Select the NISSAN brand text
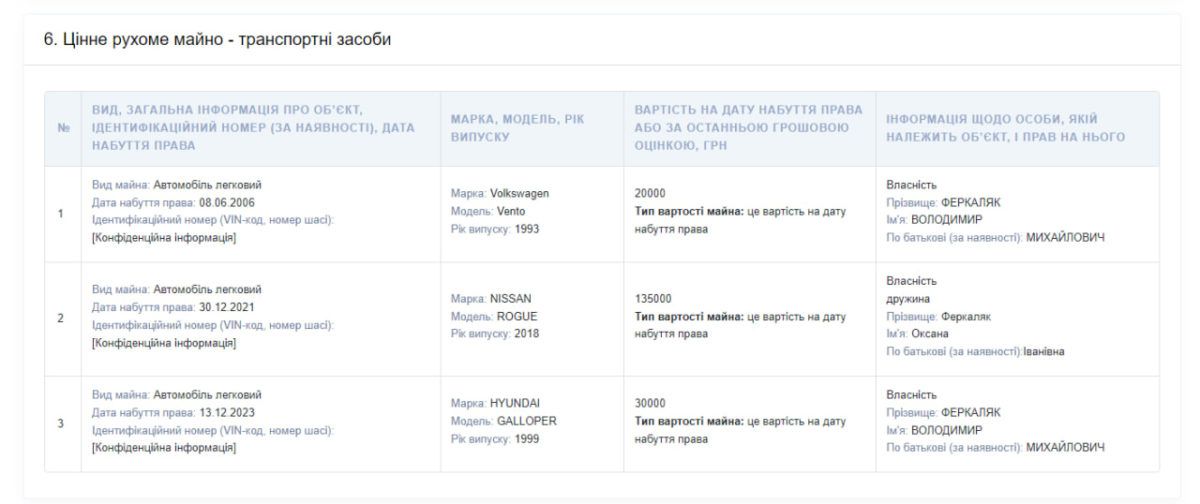The height and width of the screenshot is (504, 1200). tap(510, 298)
